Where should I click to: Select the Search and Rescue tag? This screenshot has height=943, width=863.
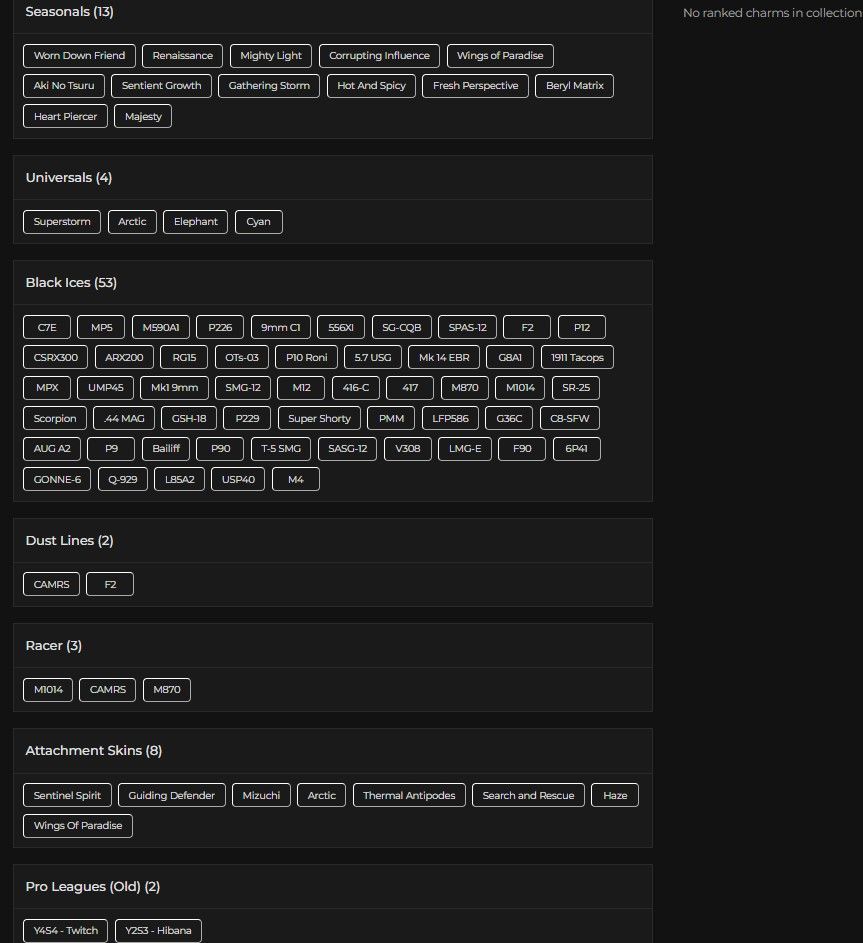pos(528,796)
